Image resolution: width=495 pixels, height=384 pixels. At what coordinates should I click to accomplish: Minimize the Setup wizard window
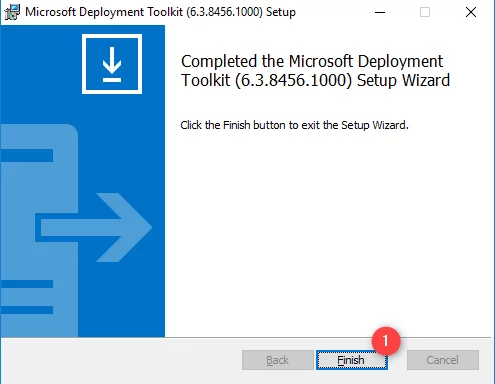[x=380, y=12]
